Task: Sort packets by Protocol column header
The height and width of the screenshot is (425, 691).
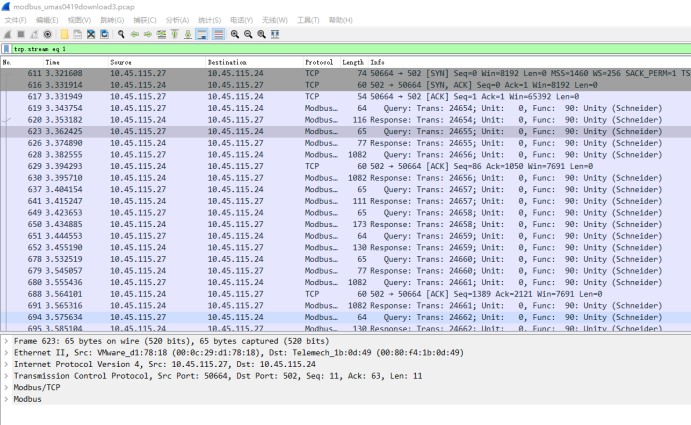Action: tap(318, 62)
